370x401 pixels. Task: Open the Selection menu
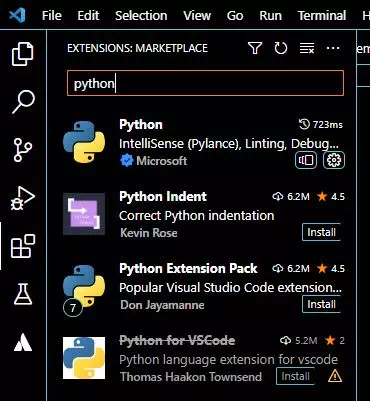click(x=141, y=16)
